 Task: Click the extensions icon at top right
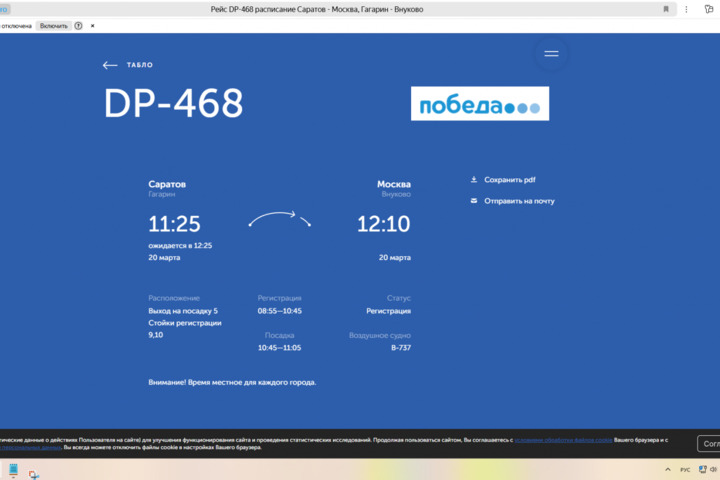(709, 9)
